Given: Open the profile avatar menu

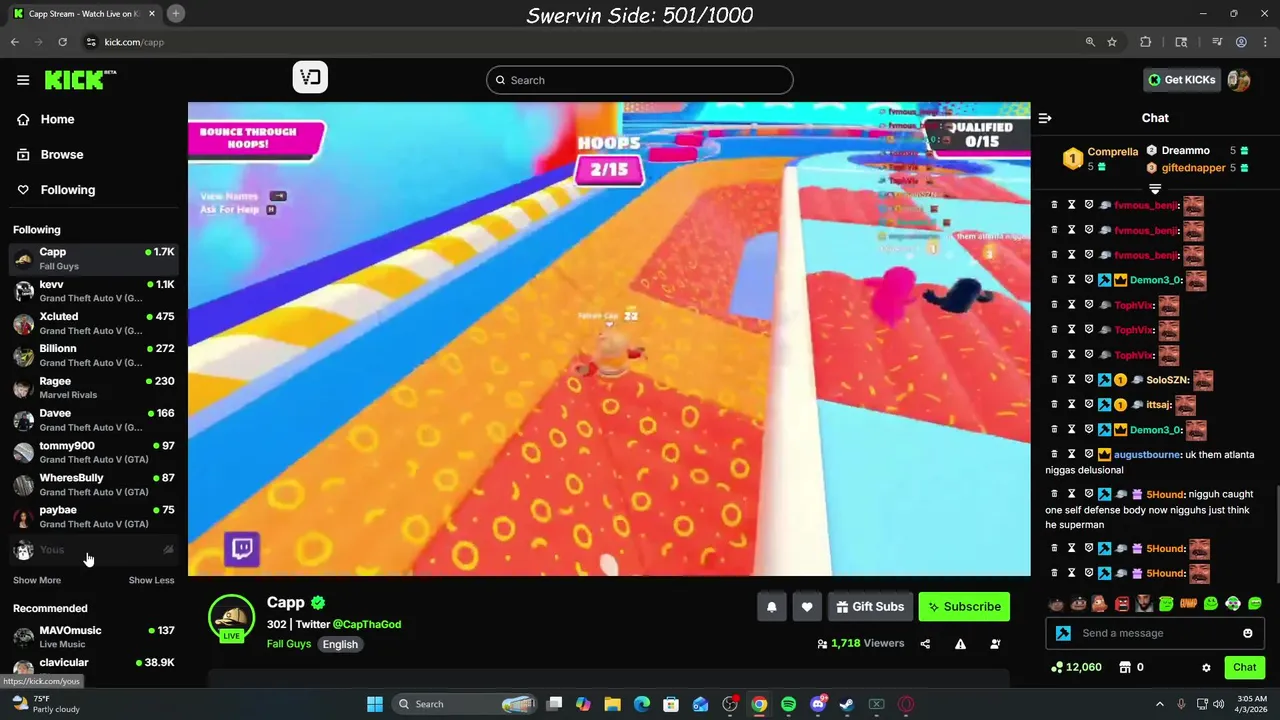Looking at the screenshot, I should tap(1239, 80).
